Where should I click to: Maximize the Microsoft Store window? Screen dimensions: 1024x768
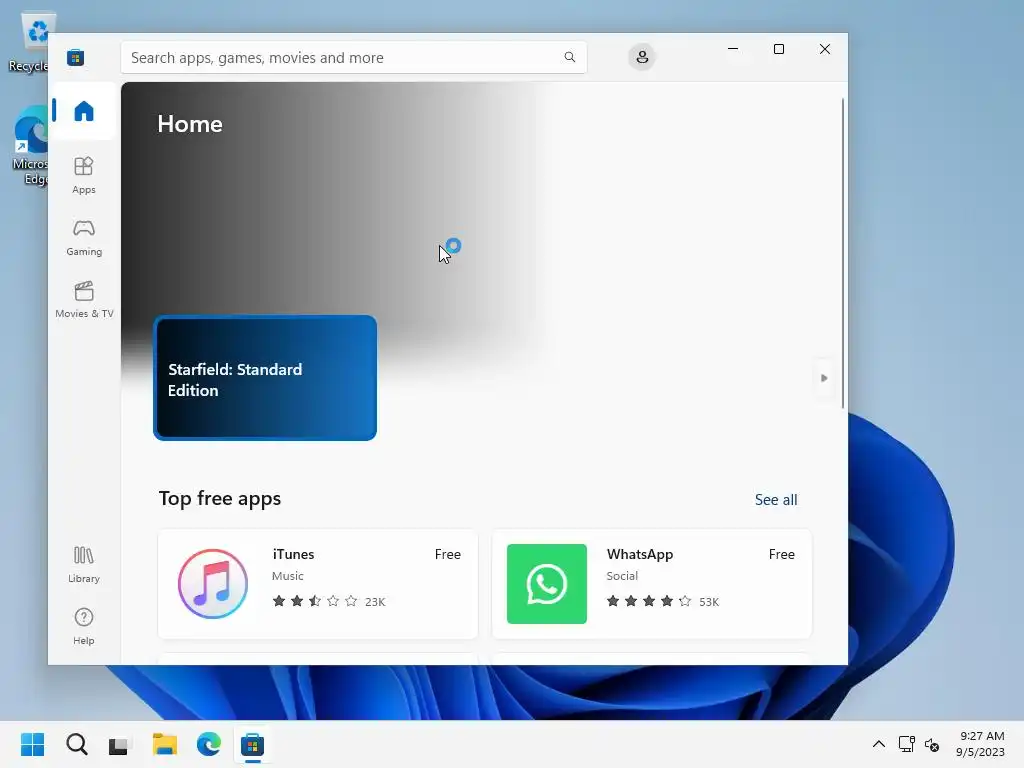pyautogui.click(x=778, y=49)
